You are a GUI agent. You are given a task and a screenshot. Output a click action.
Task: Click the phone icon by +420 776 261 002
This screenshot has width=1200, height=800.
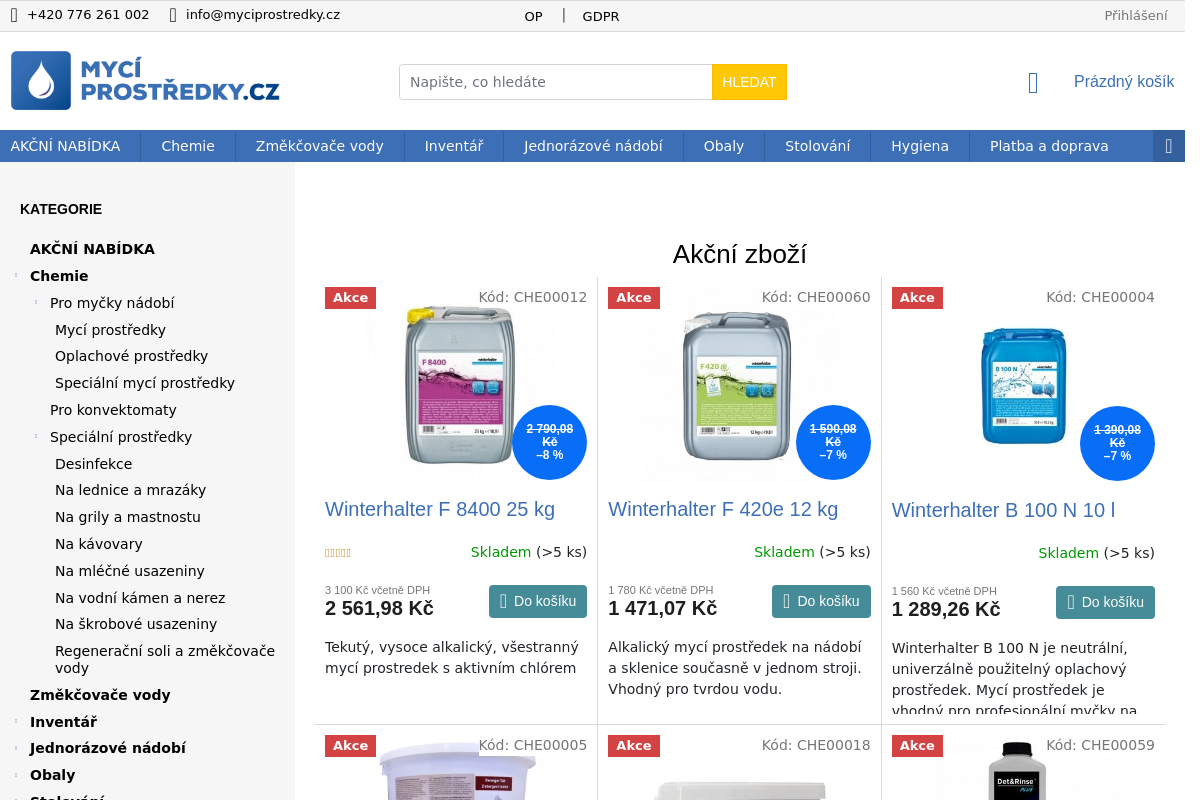[14, 15]
